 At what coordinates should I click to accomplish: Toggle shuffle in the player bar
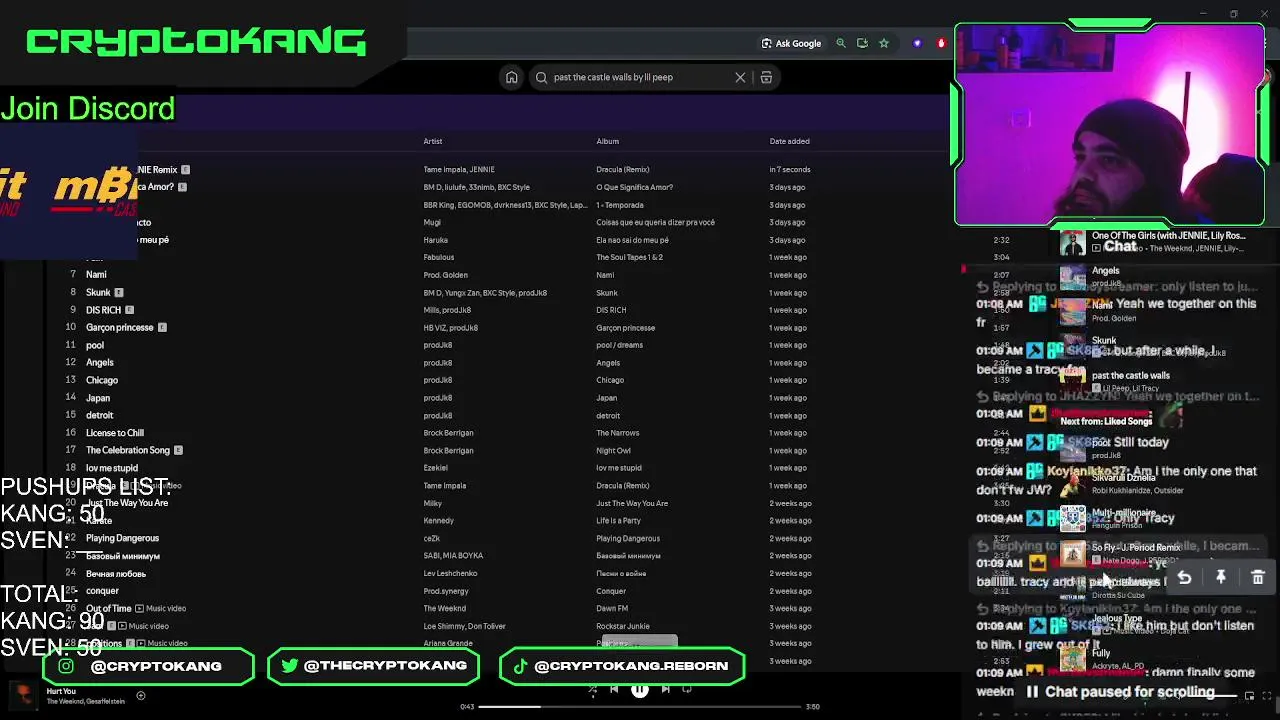tap(592, 688)
